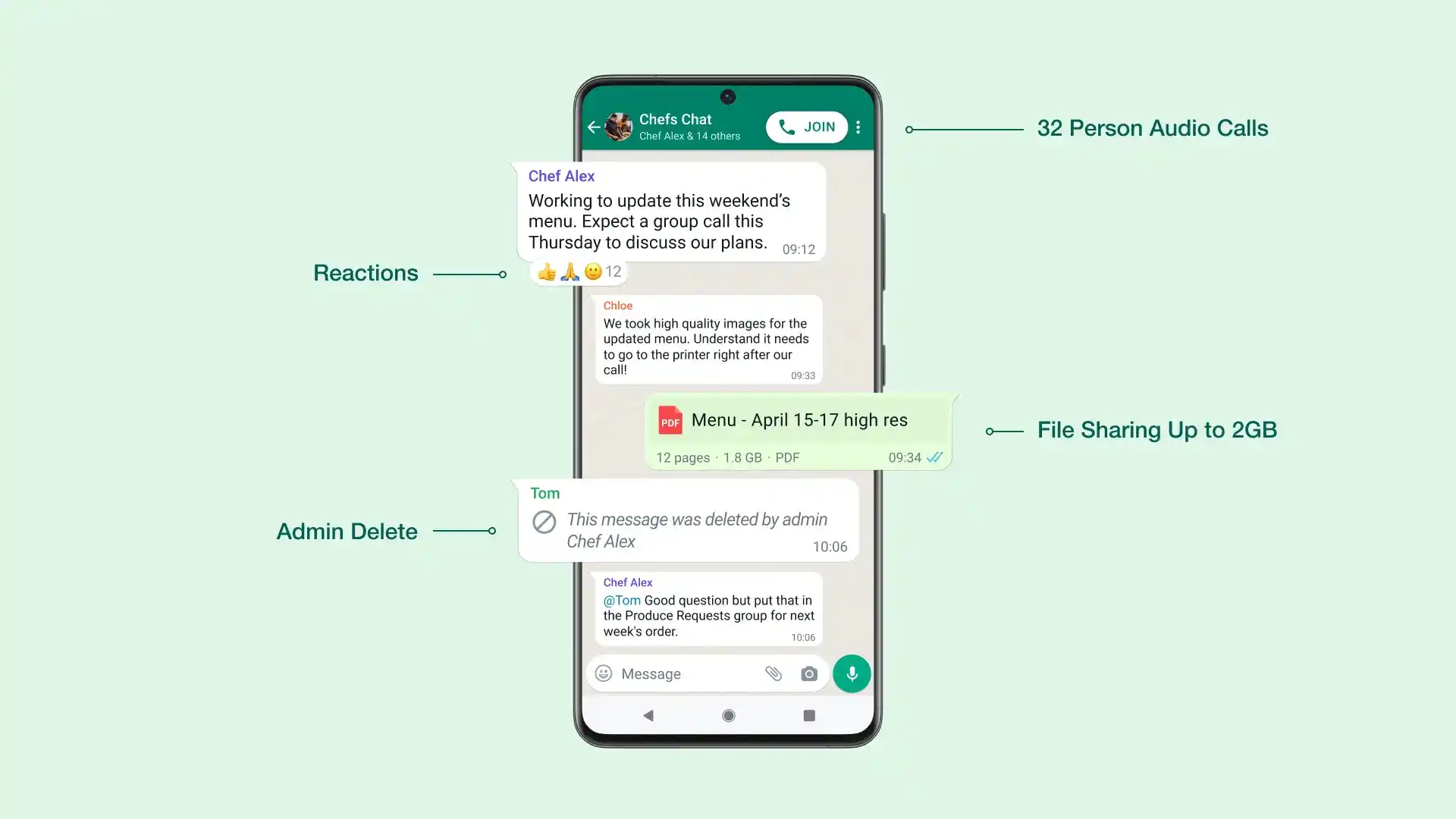Screen dimensions: 1456x819
Task: Open the camera icon in message bar
Action: point(809,673)
